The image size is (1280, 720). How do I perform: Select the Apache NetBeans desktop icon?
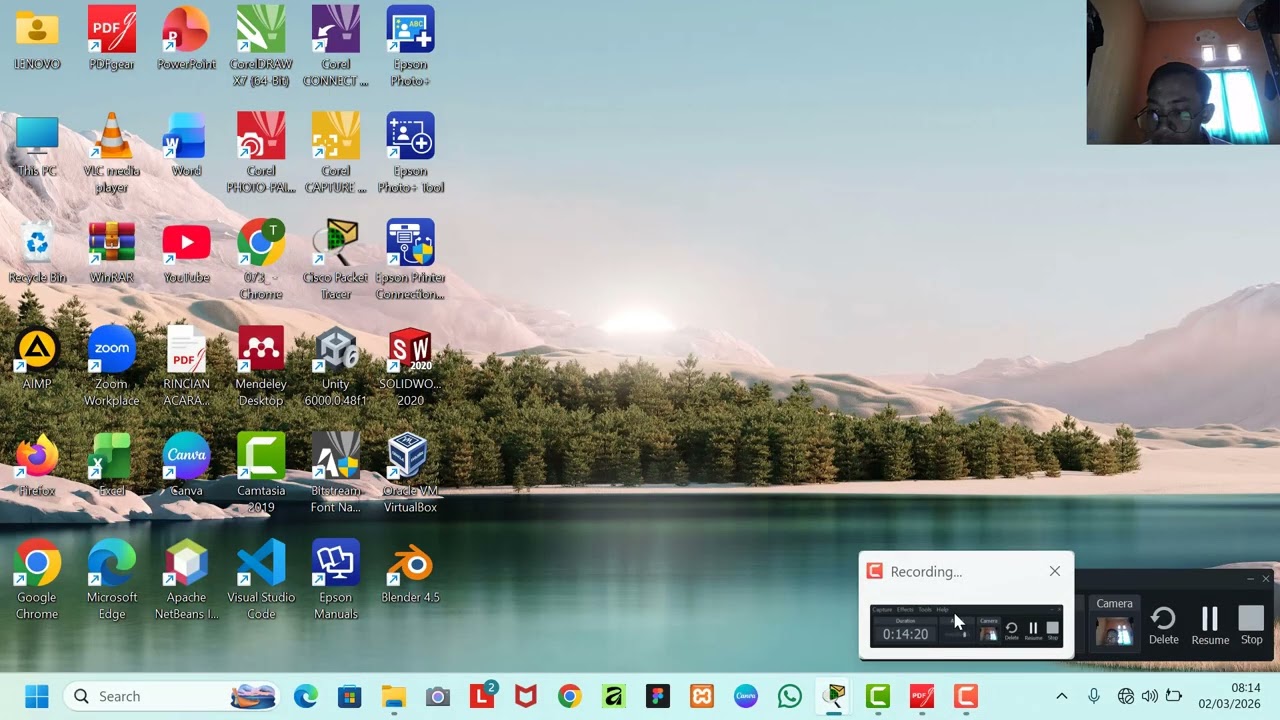pos(186,580)
